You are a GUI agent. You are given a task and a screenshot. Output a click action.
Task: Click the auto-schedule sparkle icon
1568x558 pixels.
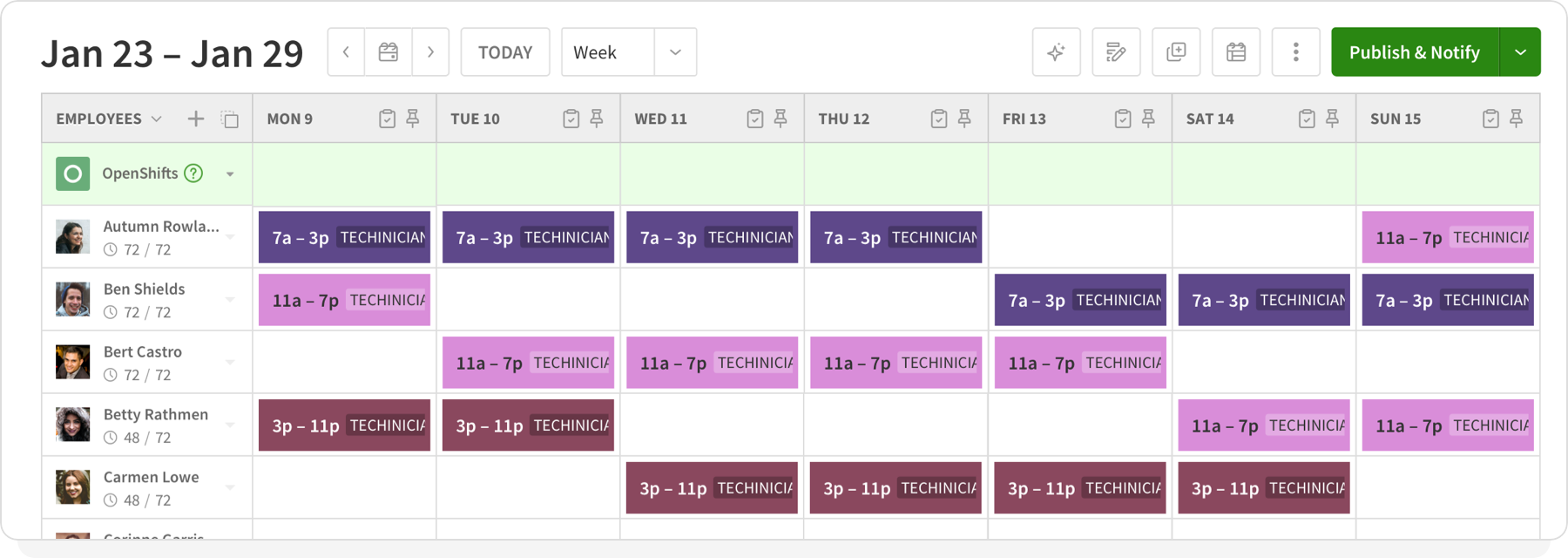tap(1056, 52)
